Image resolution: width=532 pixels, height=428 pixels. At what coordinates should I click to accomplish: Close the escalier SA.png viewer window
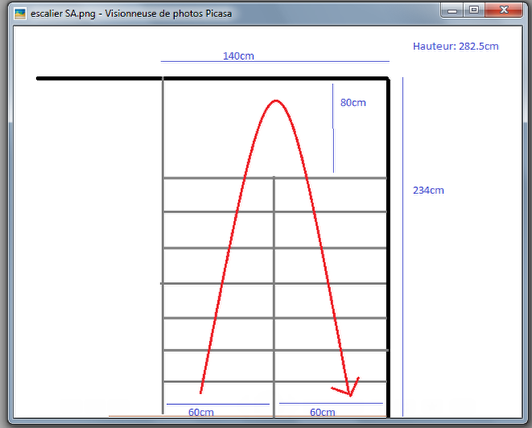point(504,10)
